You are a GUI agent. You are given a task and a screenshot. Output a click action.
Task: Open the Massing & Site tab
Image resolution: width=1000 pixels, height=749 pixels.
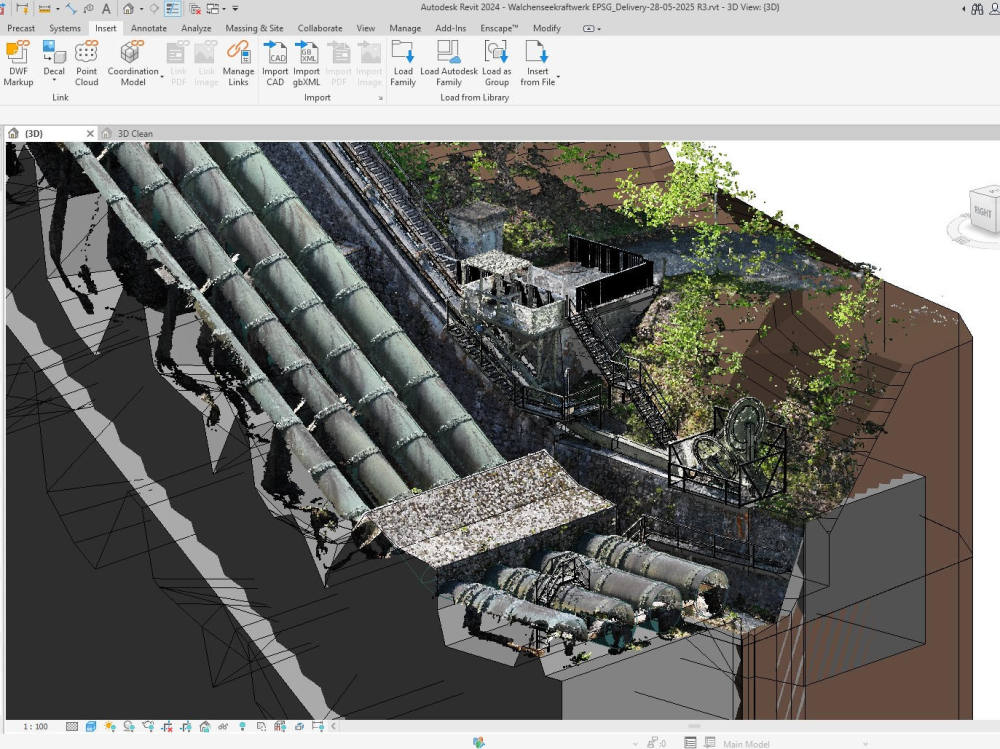point(254,28)
